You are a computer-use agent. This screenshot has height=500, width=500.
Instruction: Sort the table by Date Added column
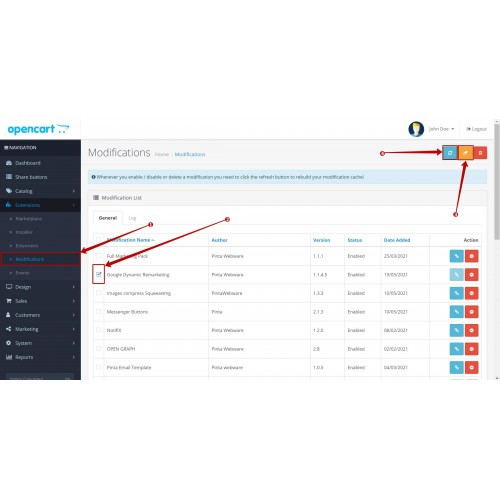click(x=397, y=240)
